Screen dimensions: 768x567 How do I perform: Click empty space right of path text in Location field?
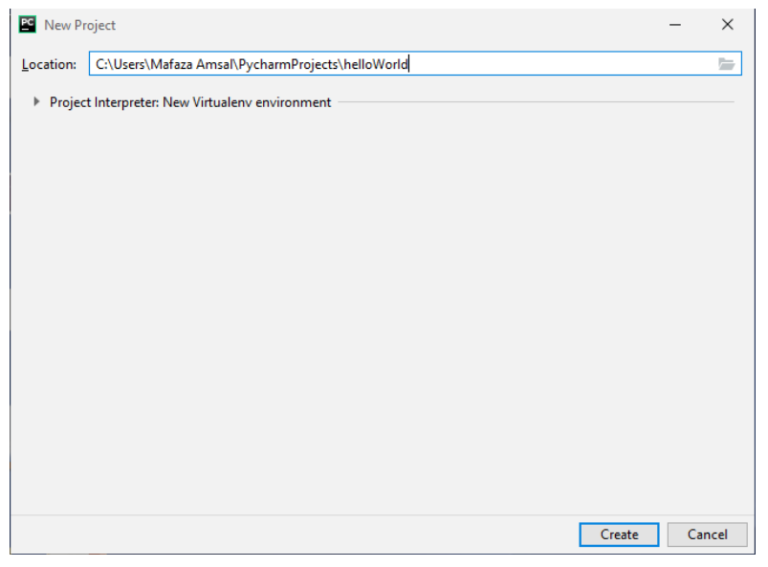pos(563,64)
